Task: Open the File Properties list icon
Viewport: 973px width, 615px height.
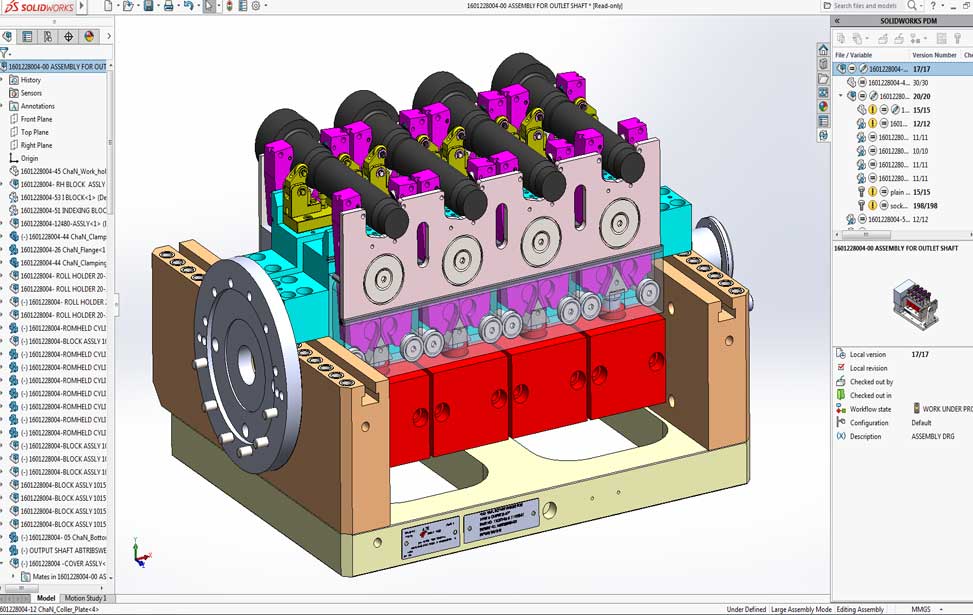Action: pyautogui.click(x=242, y=6)
